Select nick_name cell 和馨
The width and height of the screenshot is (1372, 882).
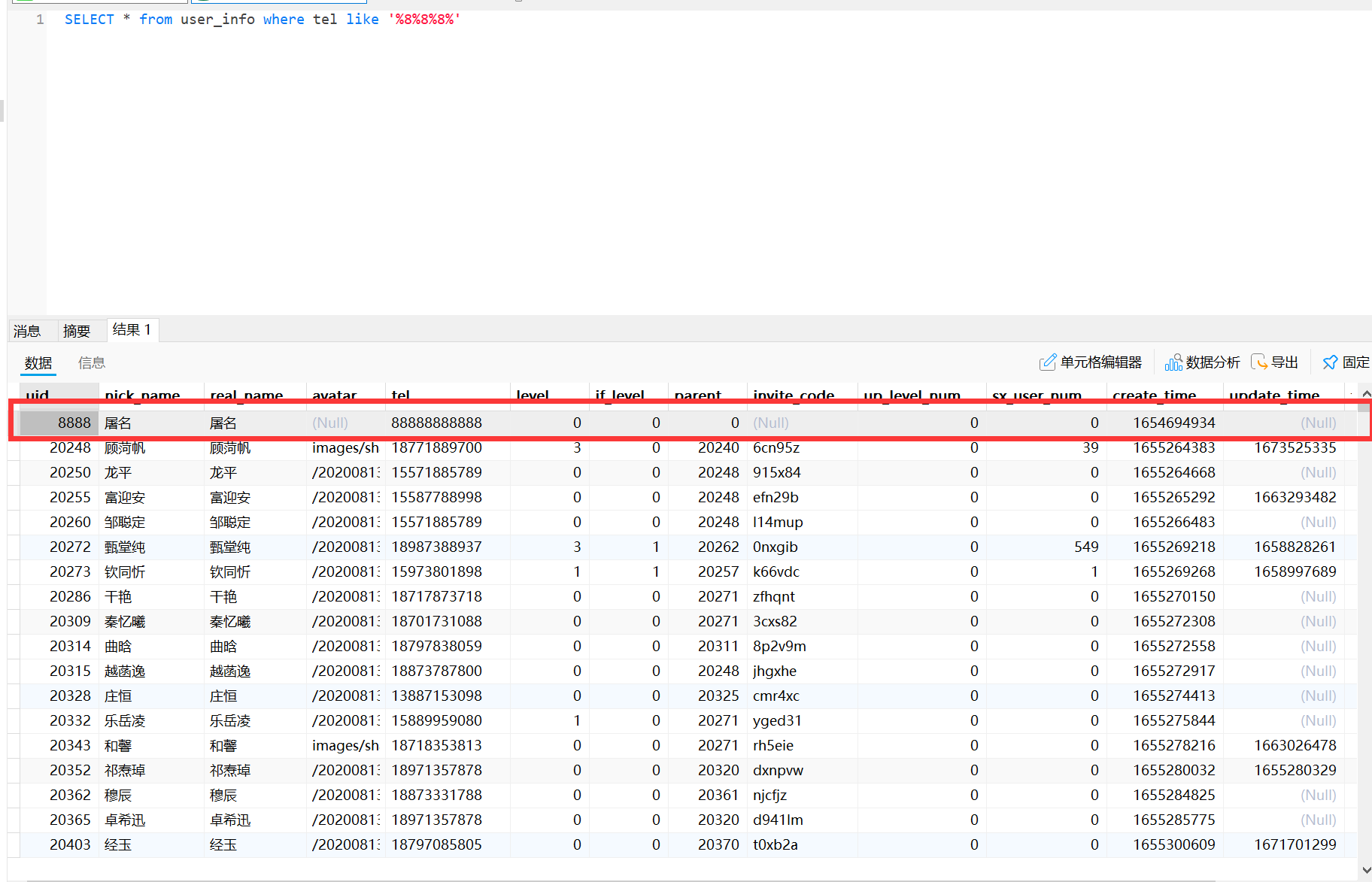click(x=151, y=745)
